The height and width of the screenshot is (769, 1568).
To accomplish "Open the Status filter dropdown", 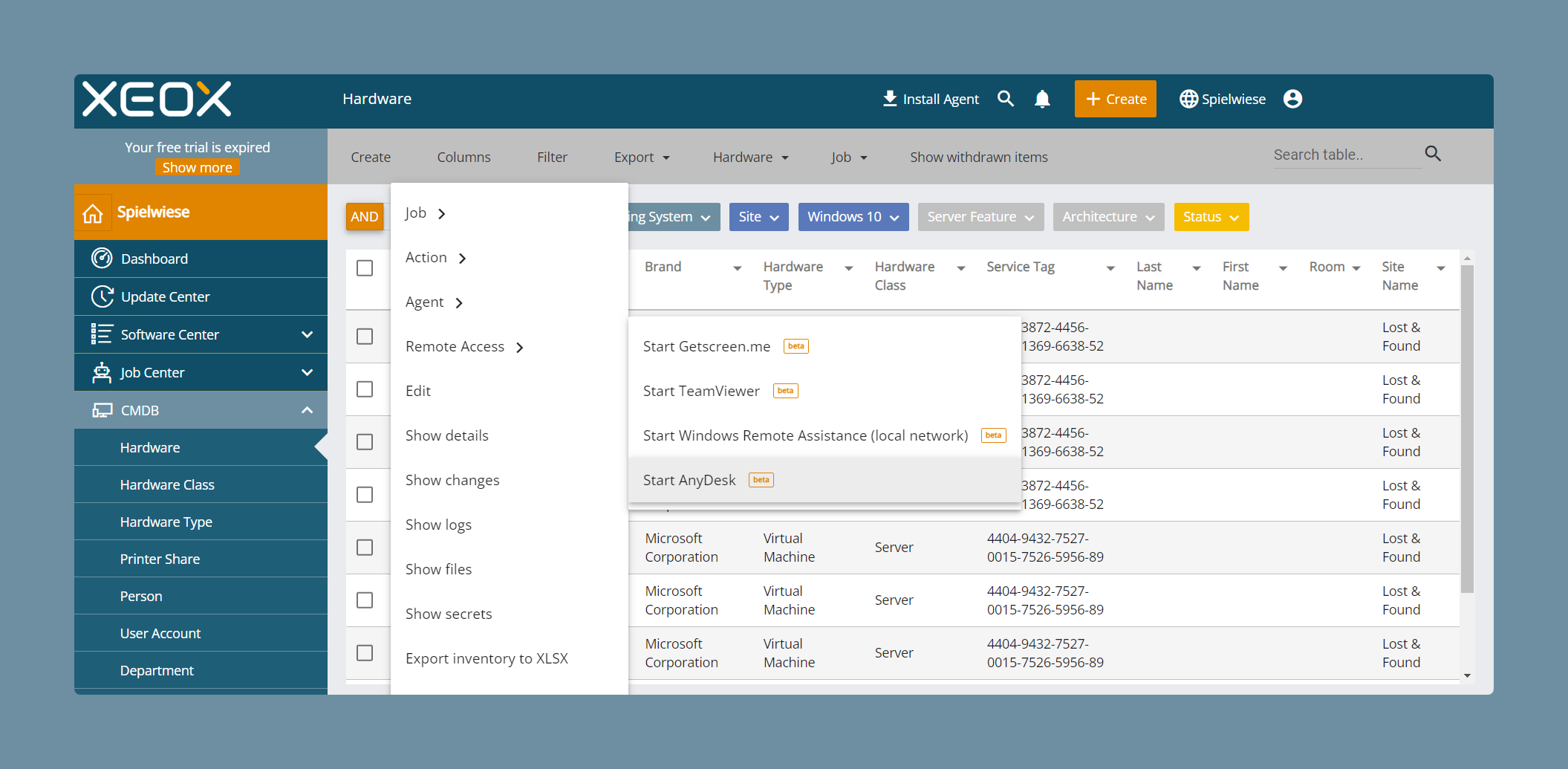I will 1211,217.
